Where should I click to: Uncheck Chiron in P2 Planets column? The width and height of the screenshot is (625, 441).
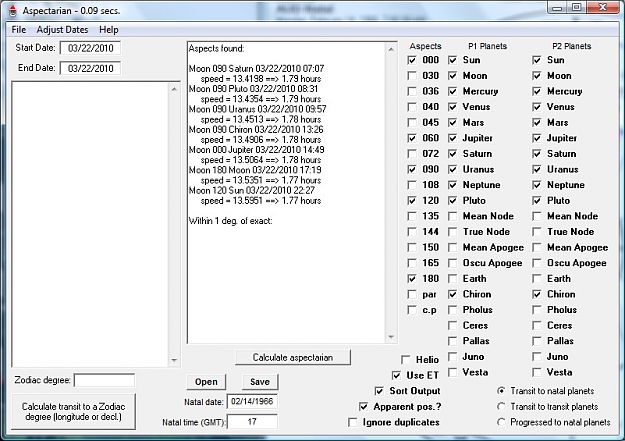[x=537, y=294]
